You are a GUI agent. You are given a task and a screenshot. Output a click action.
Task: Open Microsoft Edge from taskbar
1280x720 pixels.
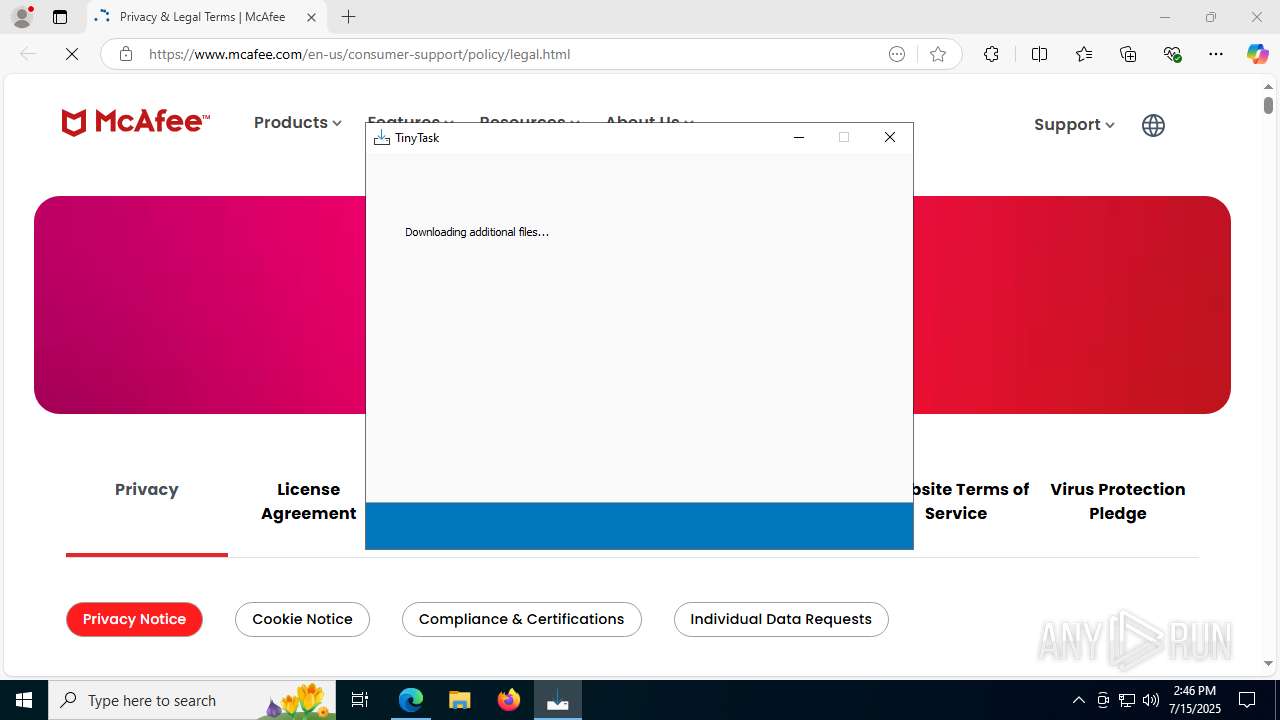point(411,700)
